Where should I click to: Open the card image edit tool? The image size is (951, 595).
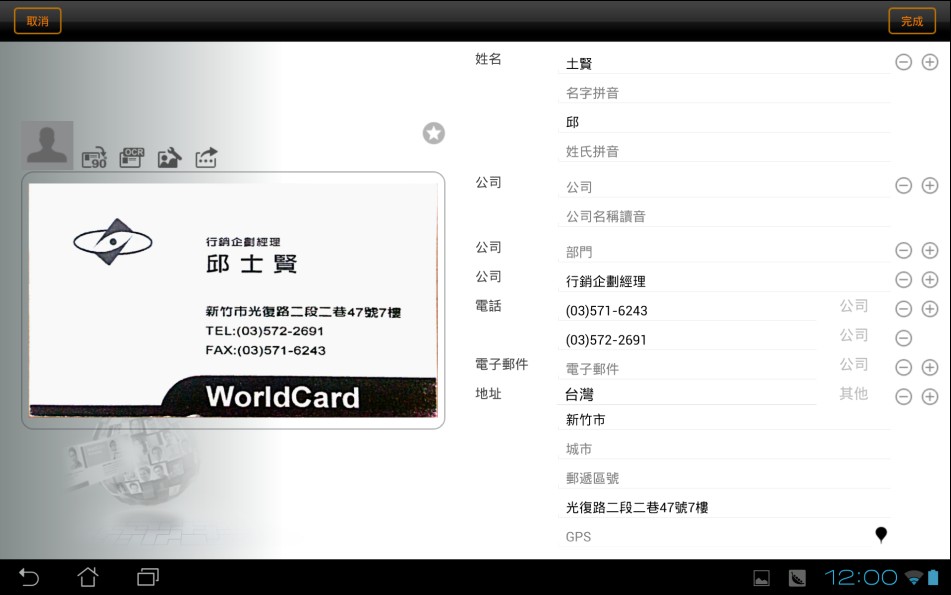(x=169, y=157)
